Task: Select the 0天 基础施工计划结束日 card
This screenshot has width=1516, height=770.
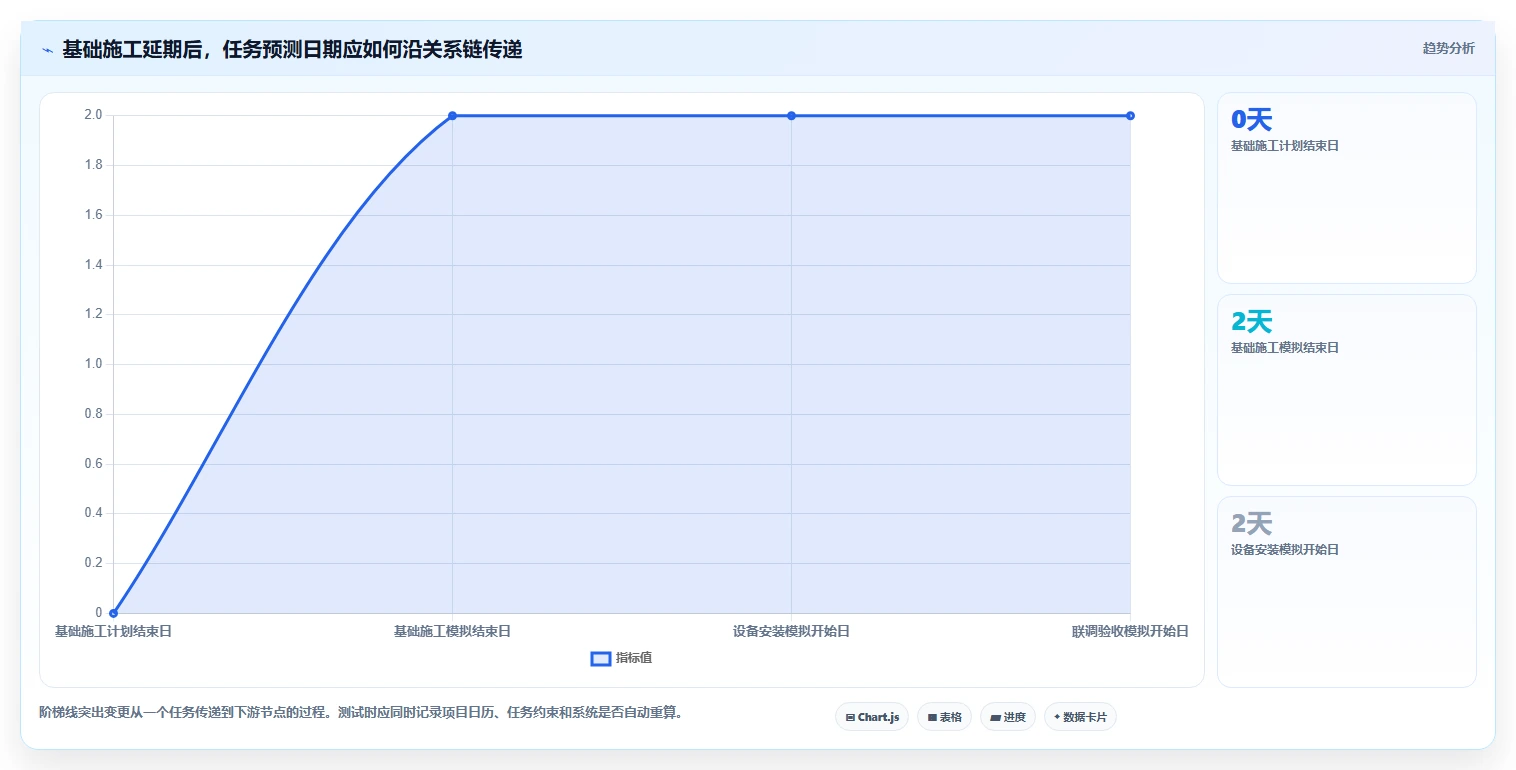Action: point(1346,188)
